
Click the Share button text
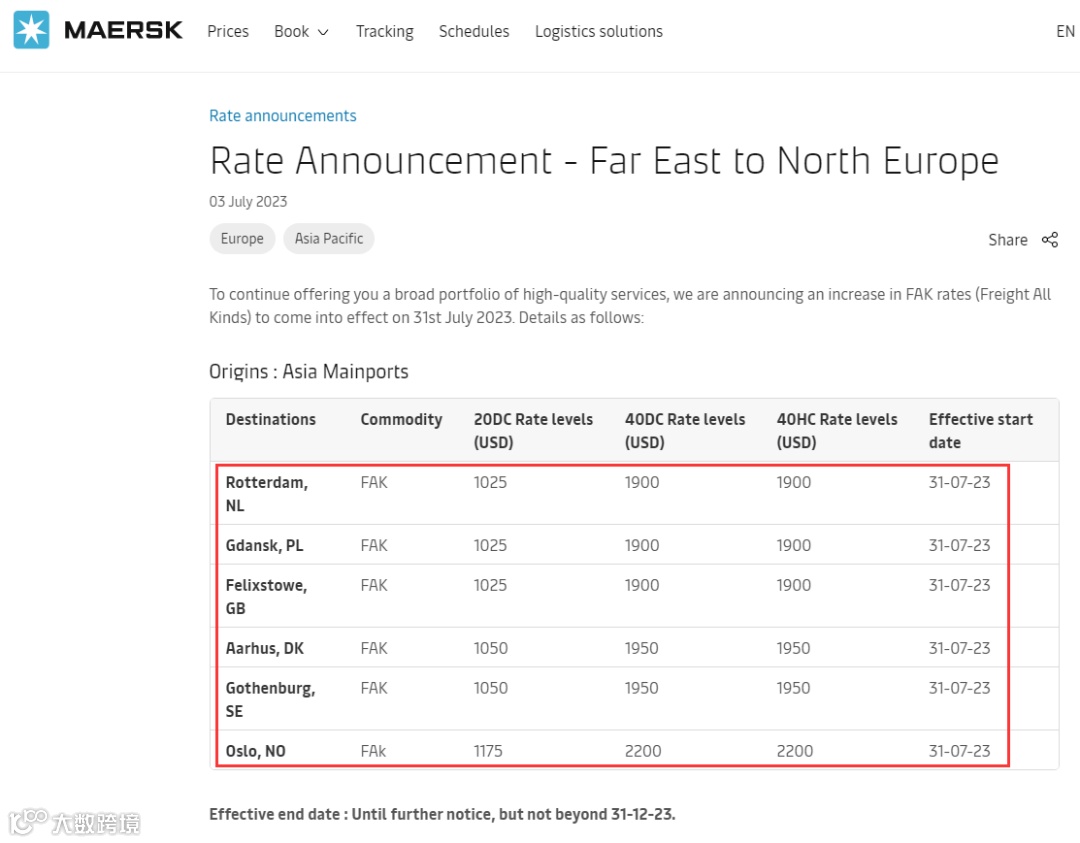coord(1008,240)
